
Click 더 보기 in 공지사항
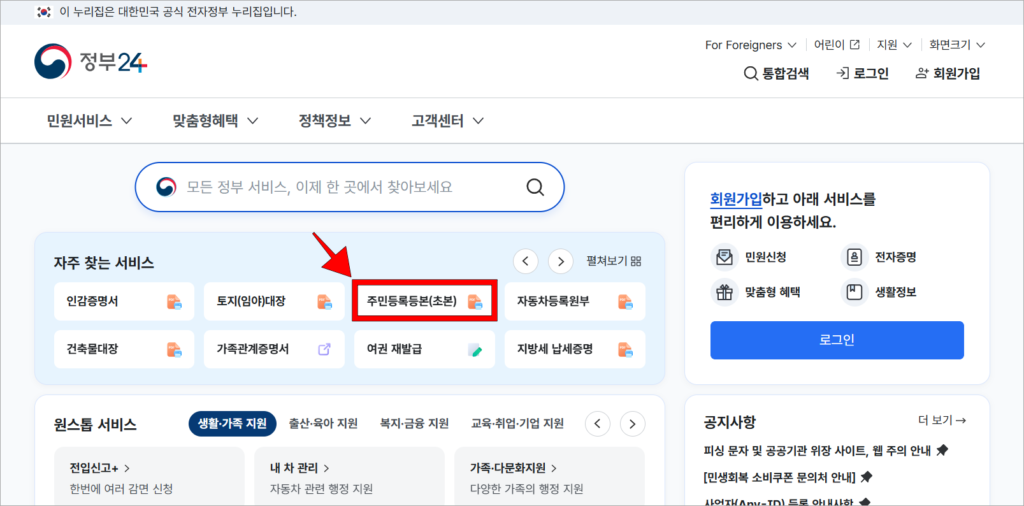[x=942, y=420]
